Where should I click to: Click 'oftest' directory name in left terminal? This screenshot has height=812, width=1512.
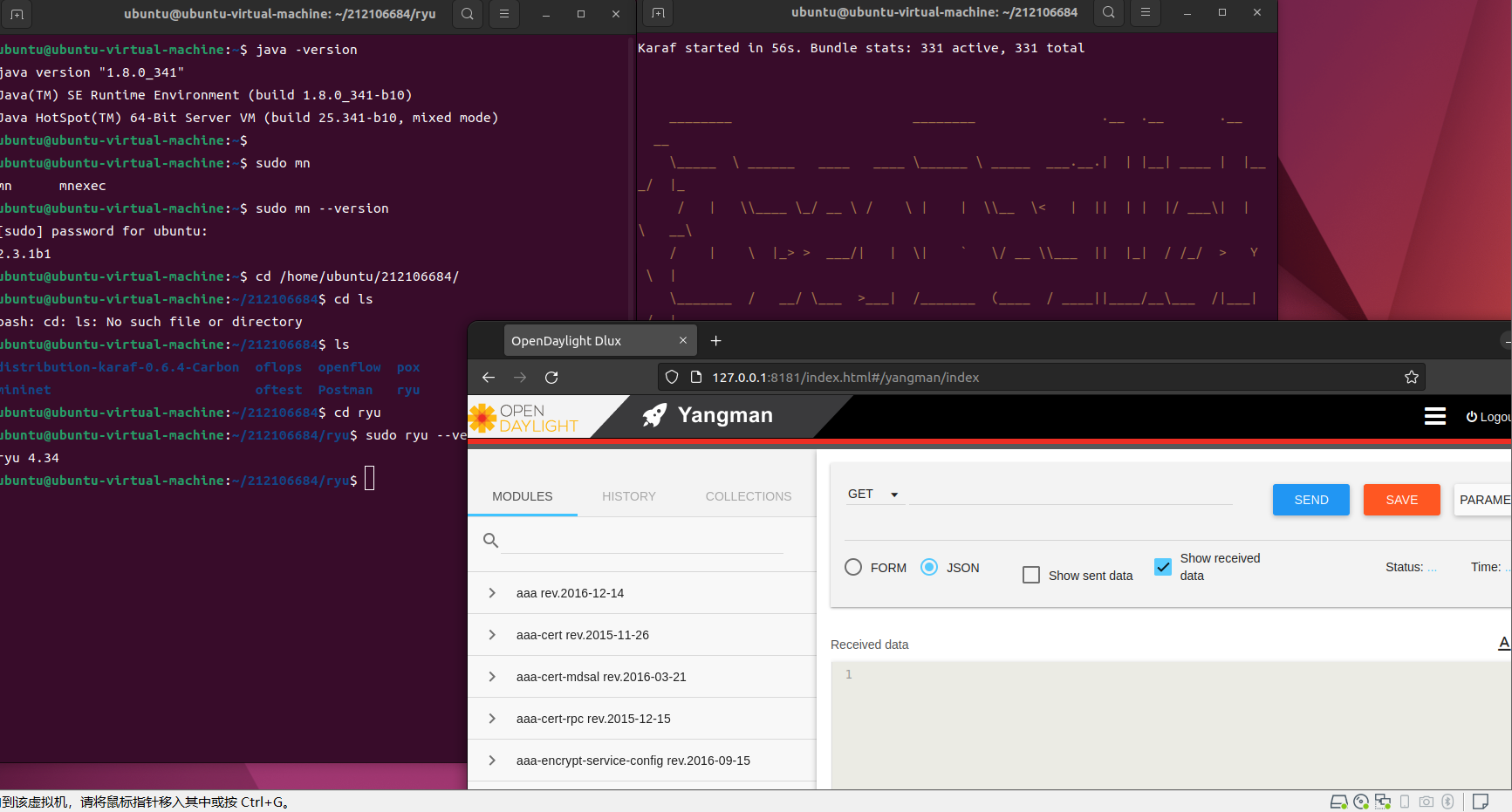[279, 390]
